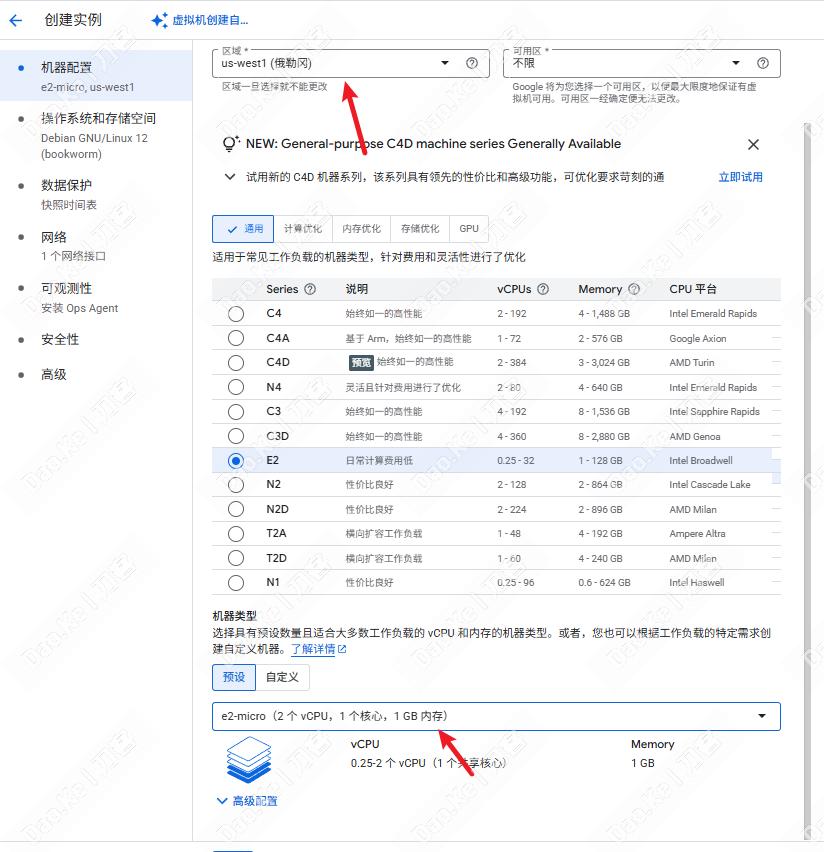The height and width of the screenshot is (852, 824).
Task: Select the T2D series radio button
Action: (x=236, y=558)
